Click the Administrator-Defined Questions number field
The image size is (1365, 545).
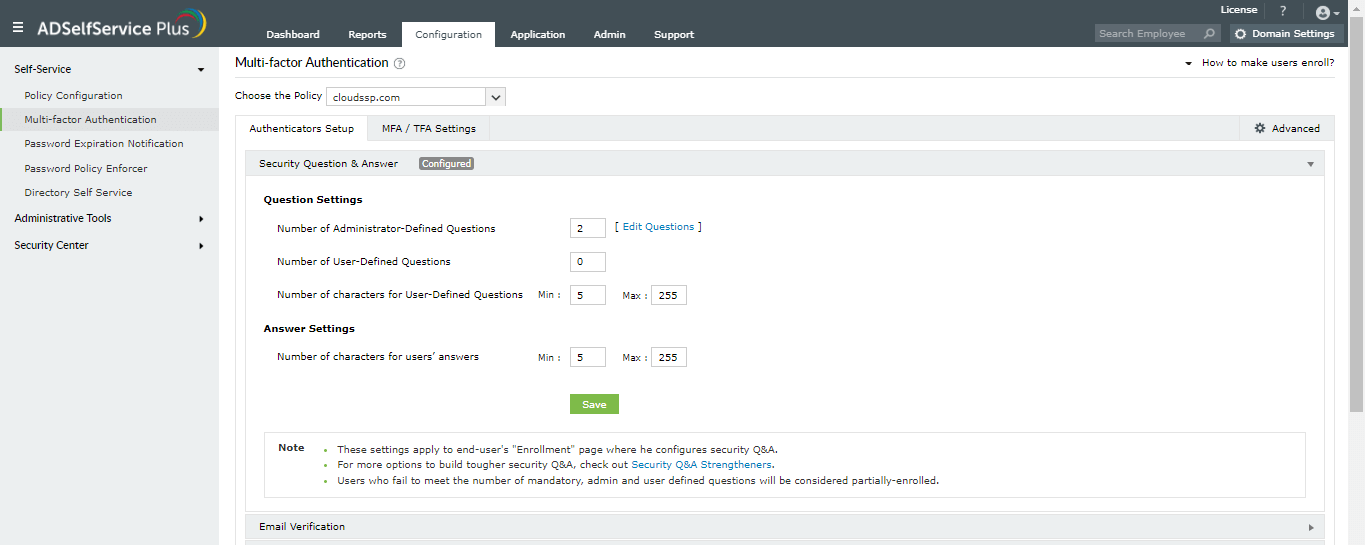coord(587,229)
